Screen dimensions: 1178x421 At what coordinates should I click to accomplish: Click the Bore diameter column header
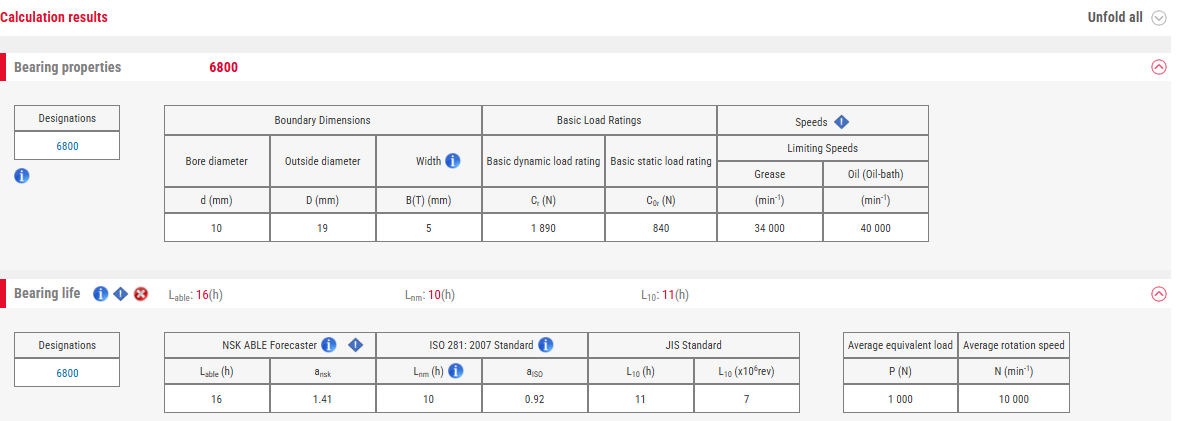click(216, 161)
